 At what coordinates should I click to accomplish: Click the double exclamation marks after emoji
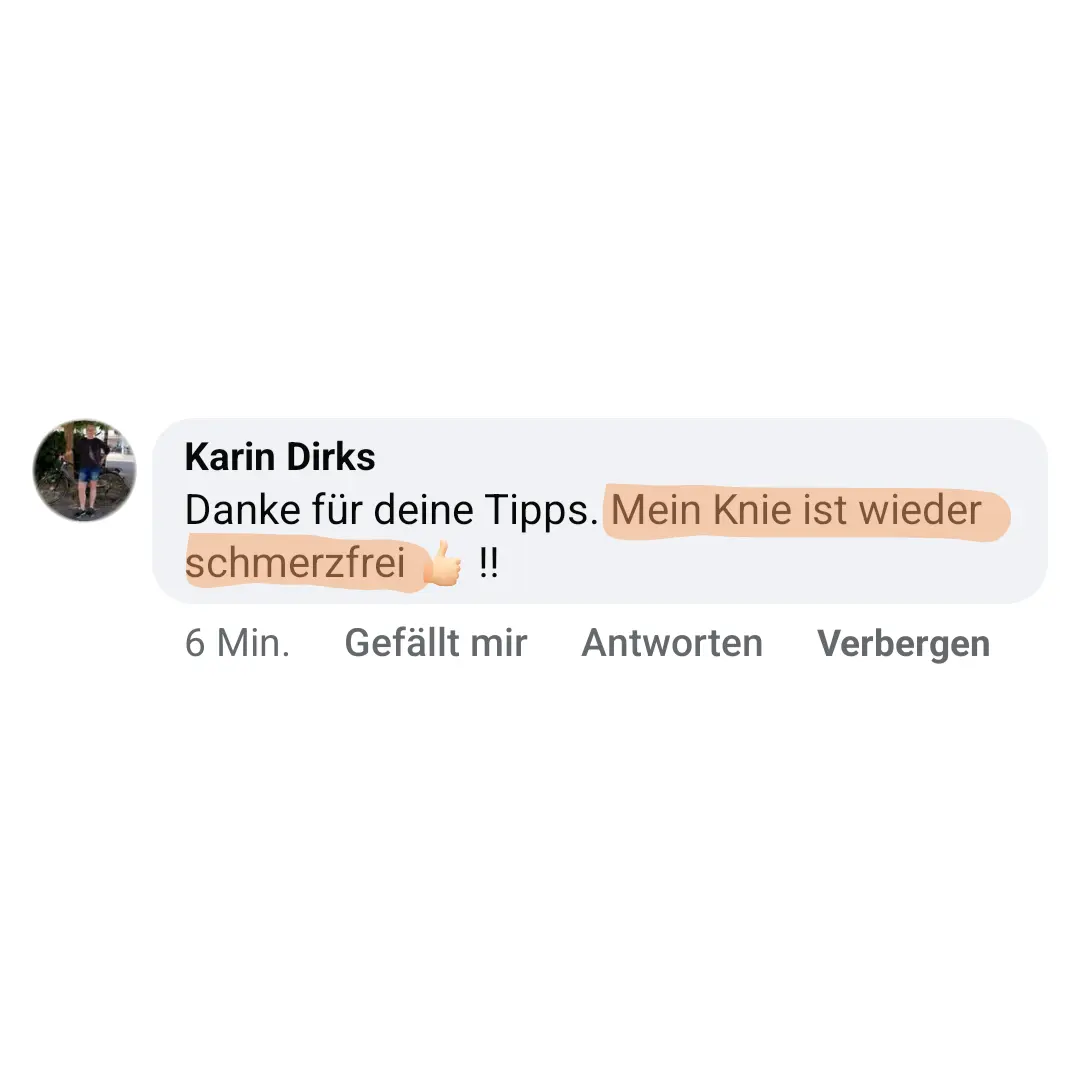[x=488, y=563]
